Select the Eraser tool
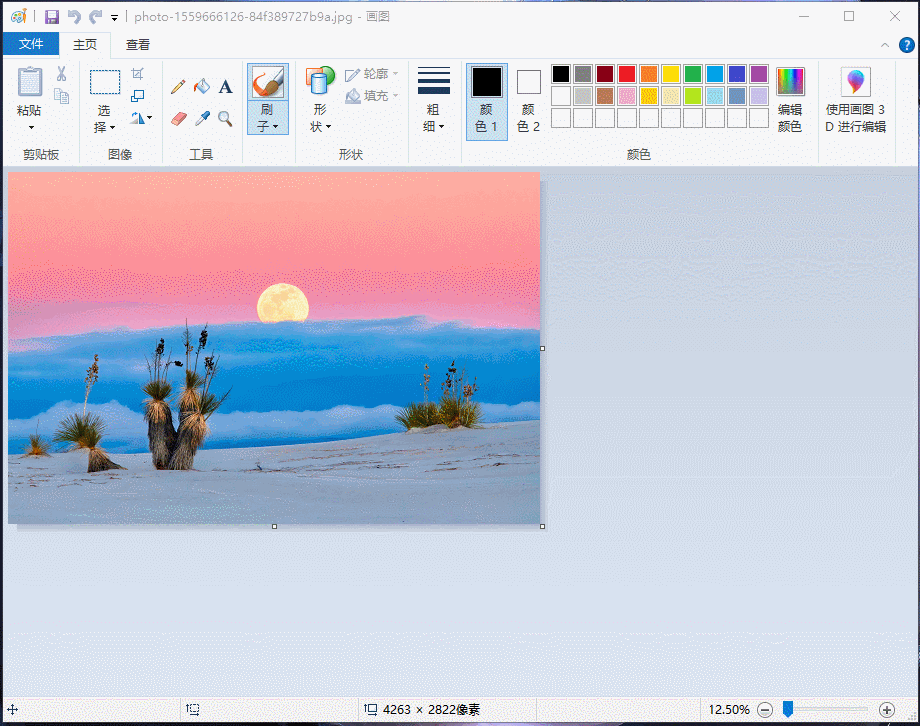Viewport: 920px width, 726px height. [179, 118]
